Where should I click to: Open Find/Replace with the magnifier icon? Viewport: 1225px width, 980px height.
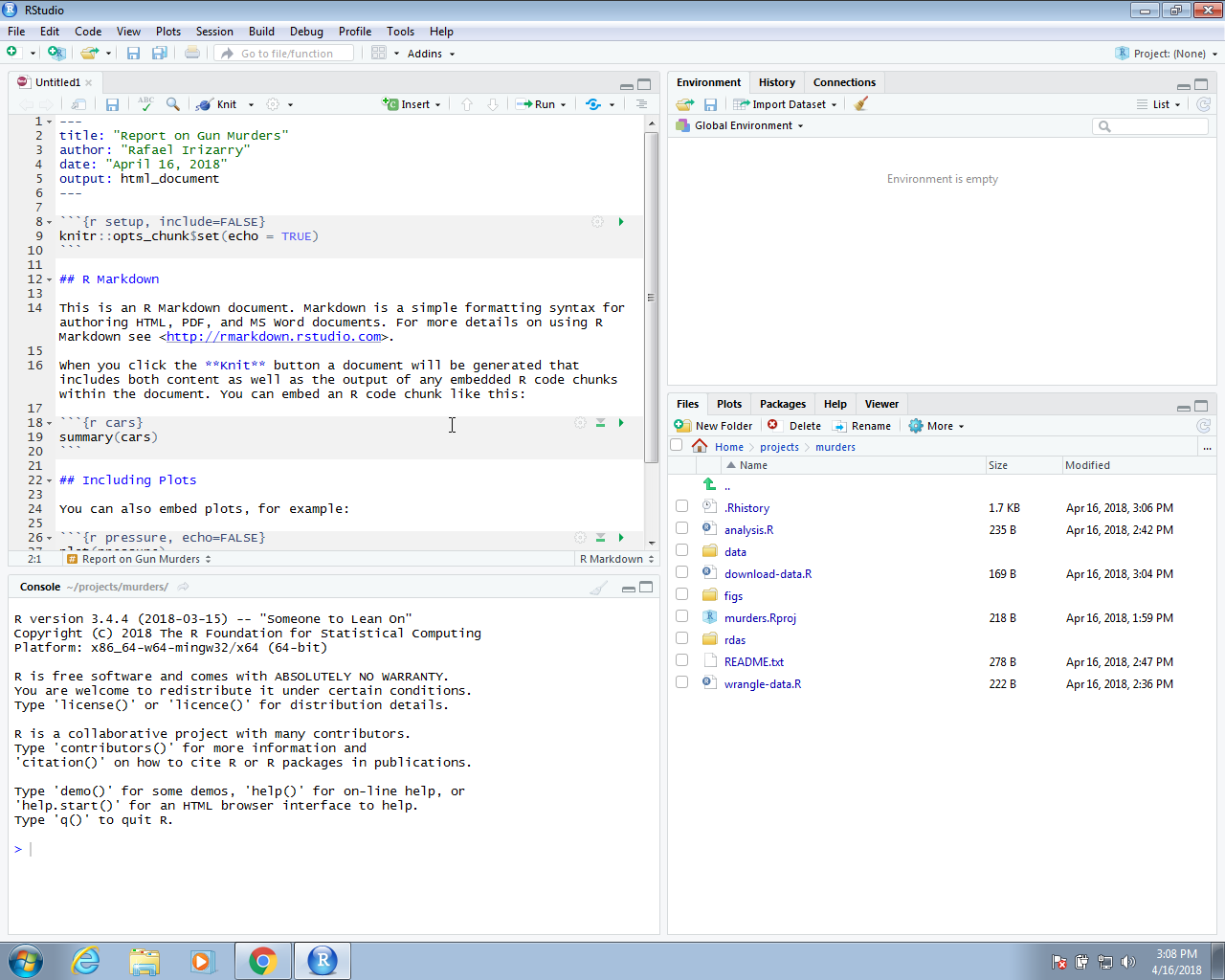(x=172, y=103)
